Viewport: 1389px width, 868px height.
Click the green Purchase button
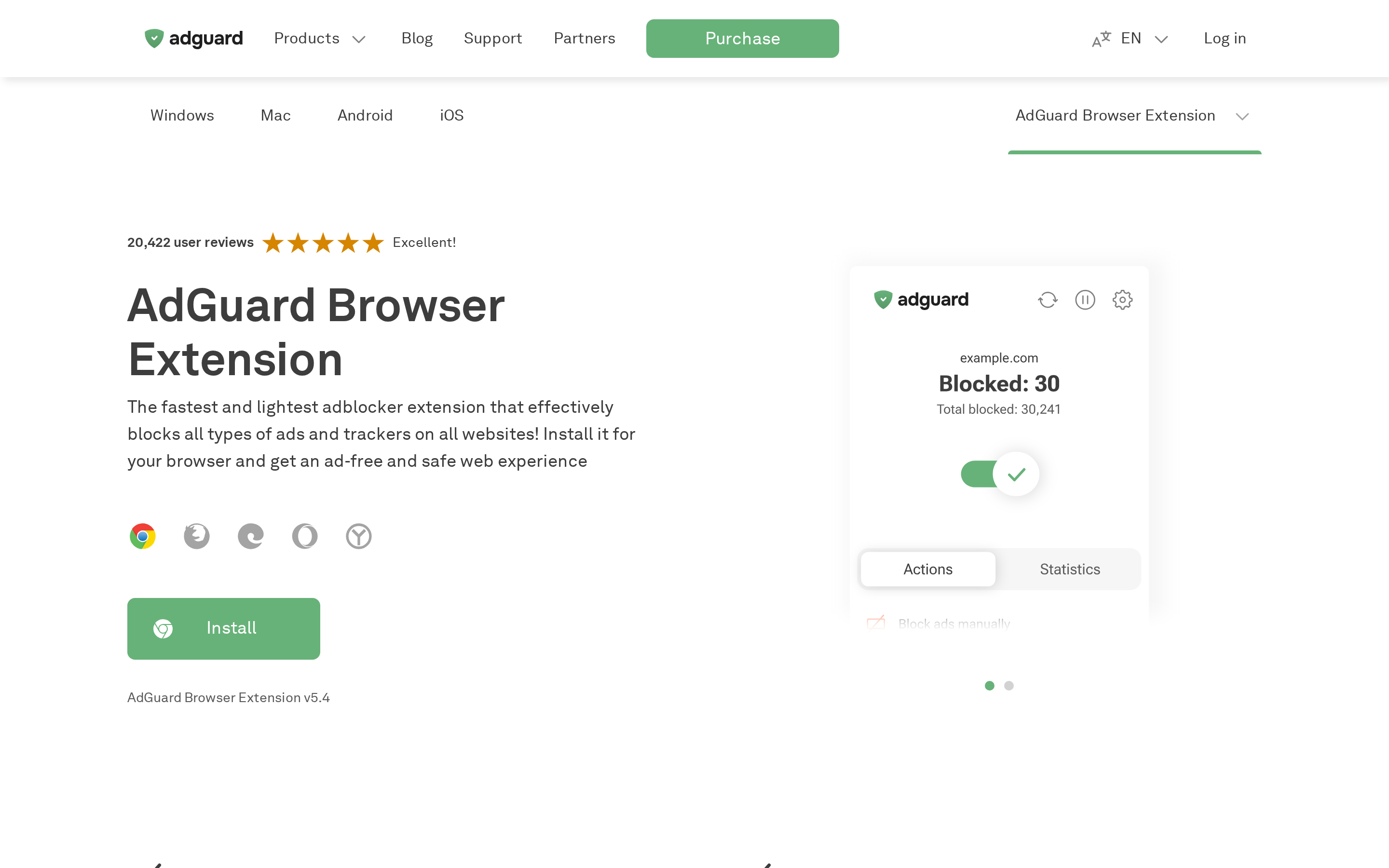742,39
